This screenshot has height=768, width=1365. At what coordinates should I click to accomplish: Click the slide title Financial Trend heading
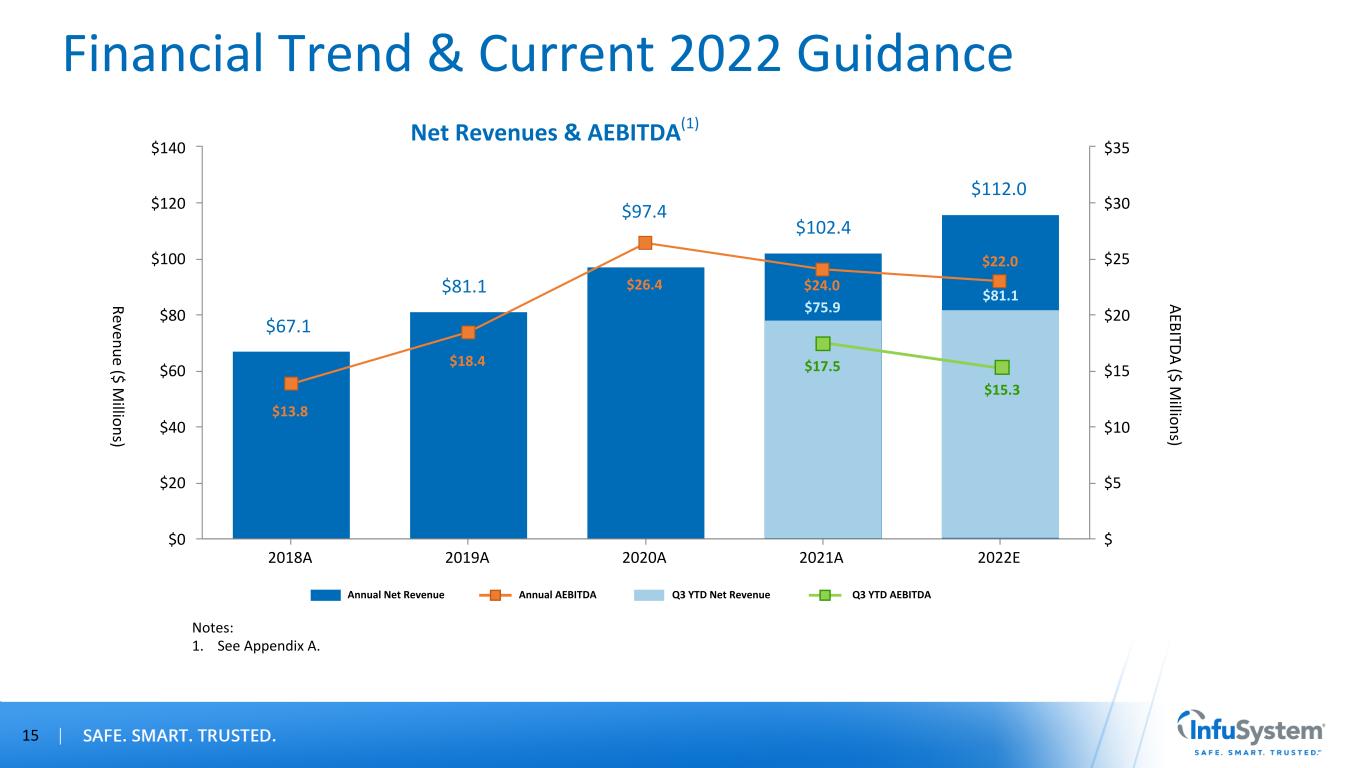click(537, 55)
